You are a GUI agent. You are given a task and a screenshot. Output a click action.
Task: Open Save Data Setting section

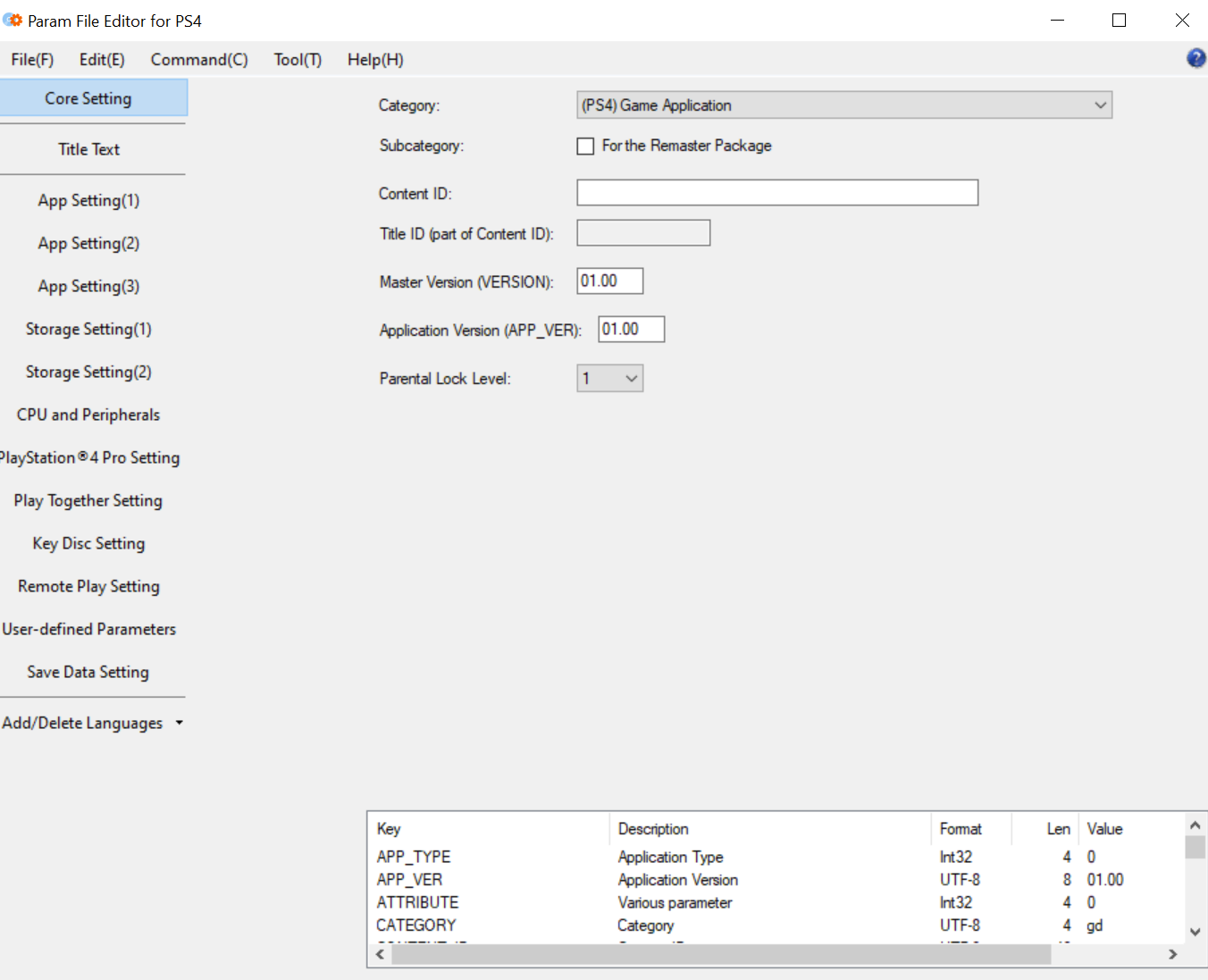pyautogui.click(x=88, y=672)
